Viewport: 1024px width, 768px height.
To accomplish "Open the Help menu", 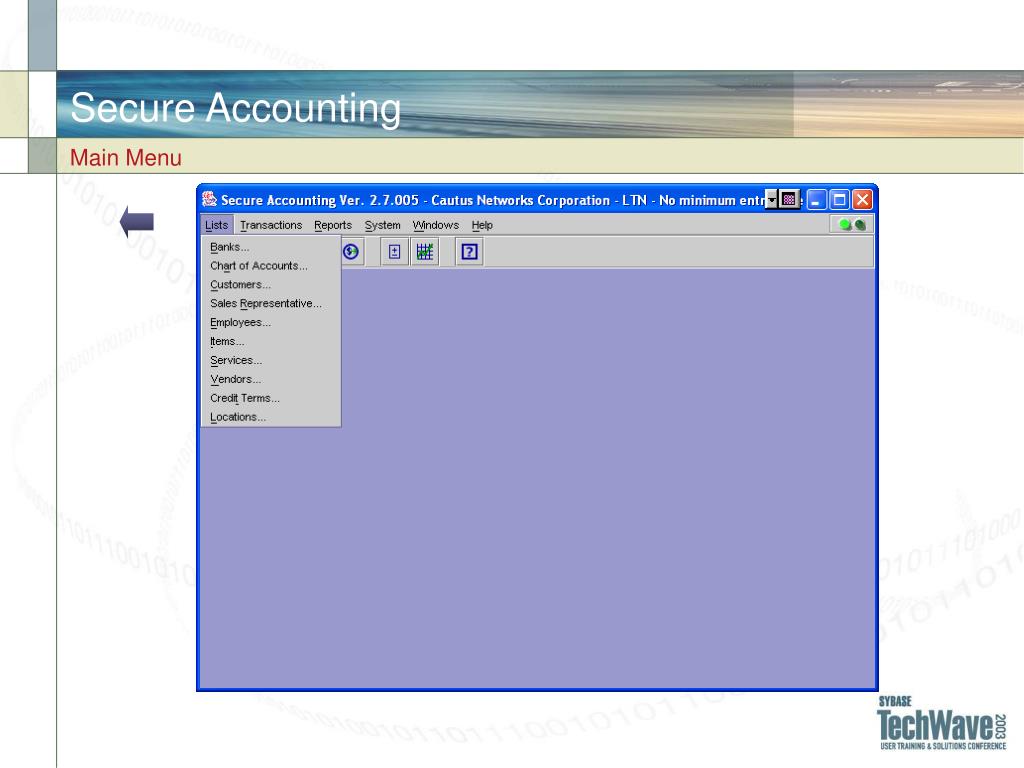I will pyautogui.click(x=482, y=225).
